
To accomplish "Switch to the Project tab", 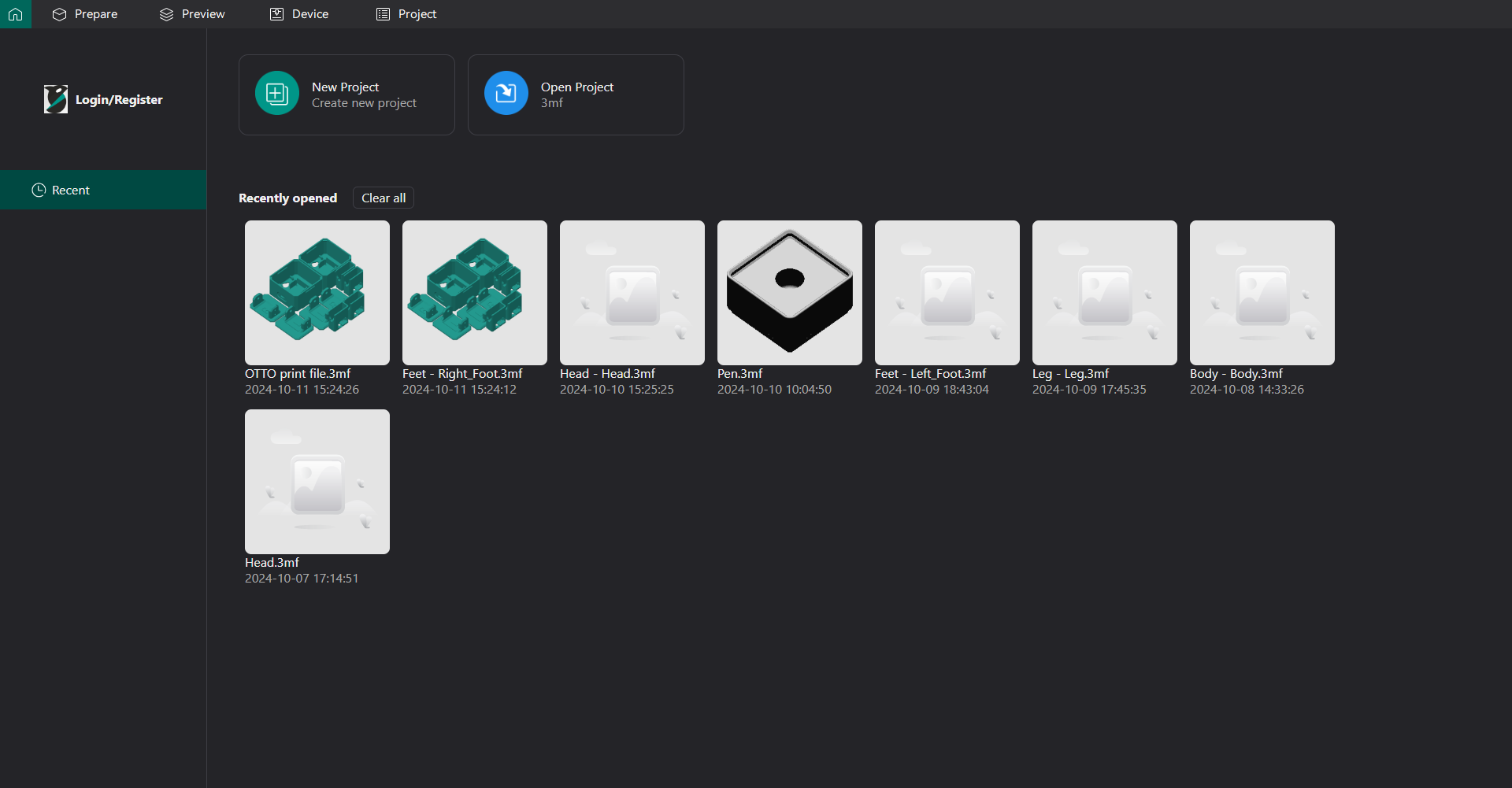I will 406,14.
